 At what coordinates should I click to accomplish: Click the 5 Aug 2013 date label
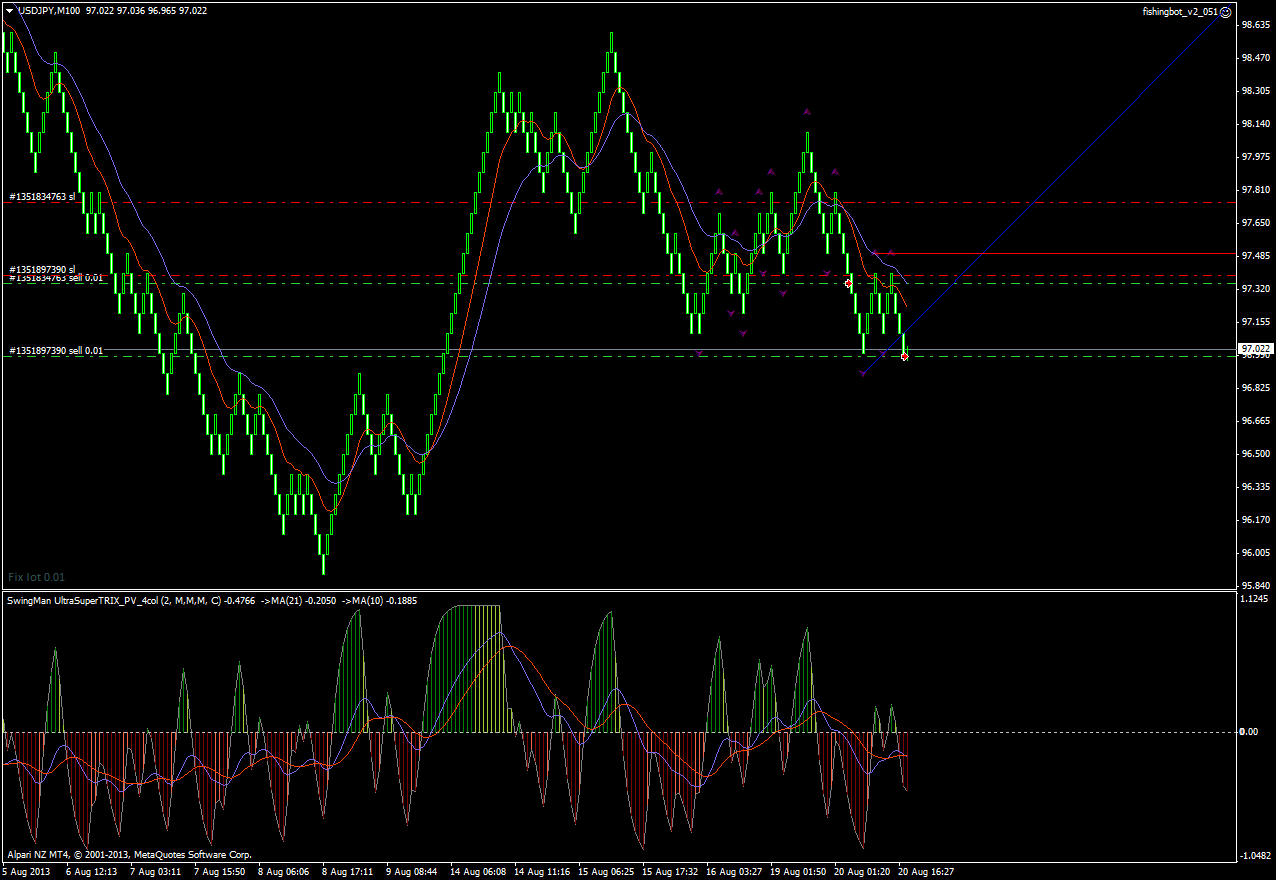[x=27, y=872]
